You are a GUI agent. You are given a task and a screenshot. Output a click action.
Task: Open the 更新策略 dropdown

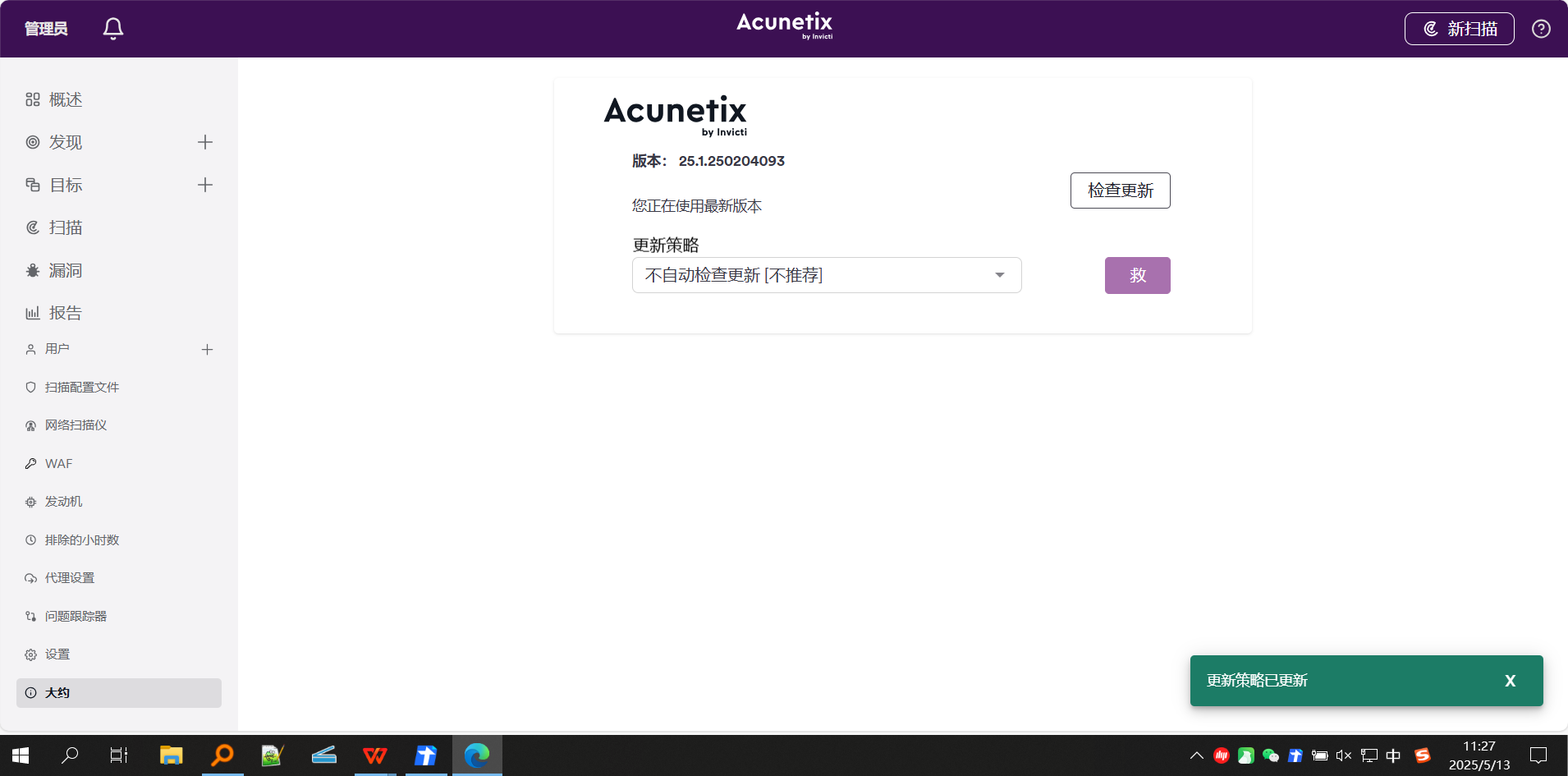pyautogui.click(x=827, y=275)
